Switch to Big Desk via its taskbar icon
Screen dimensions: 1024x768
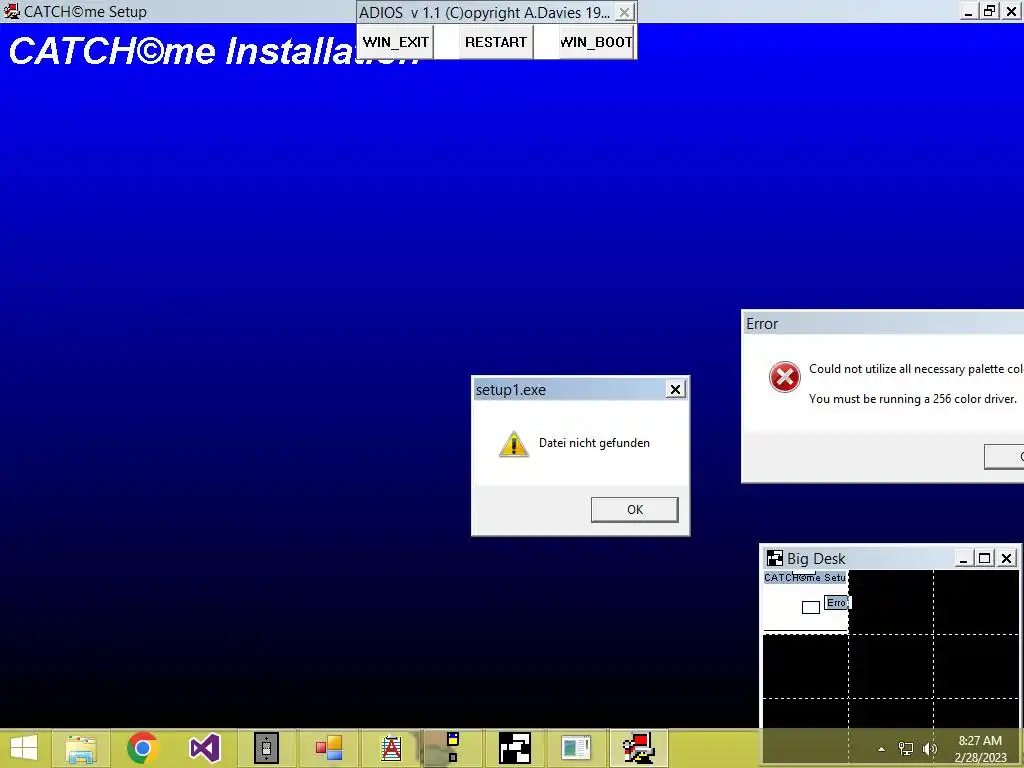tap(514, 748)
